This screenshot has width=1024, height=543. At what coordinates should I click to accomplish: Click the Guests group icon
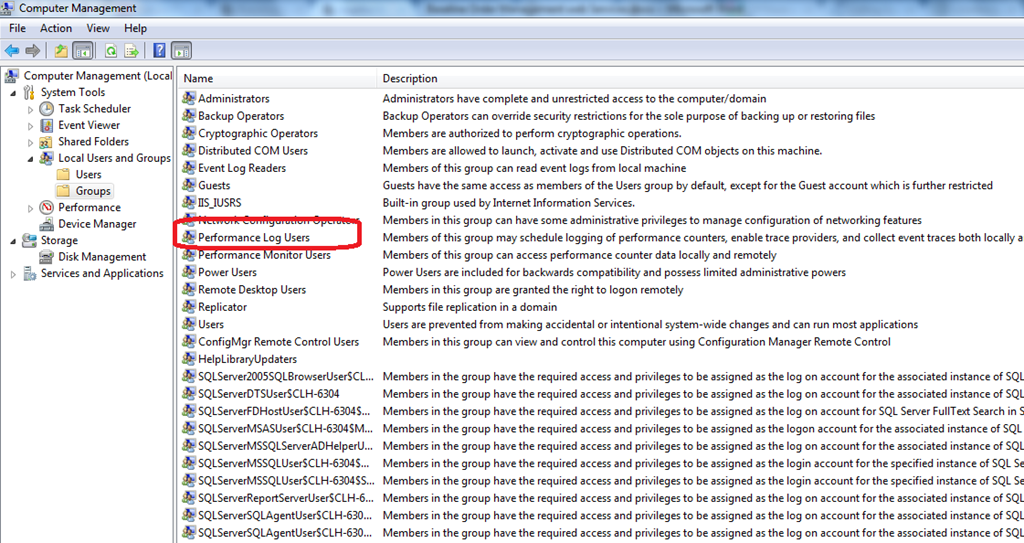pos(189,185)
